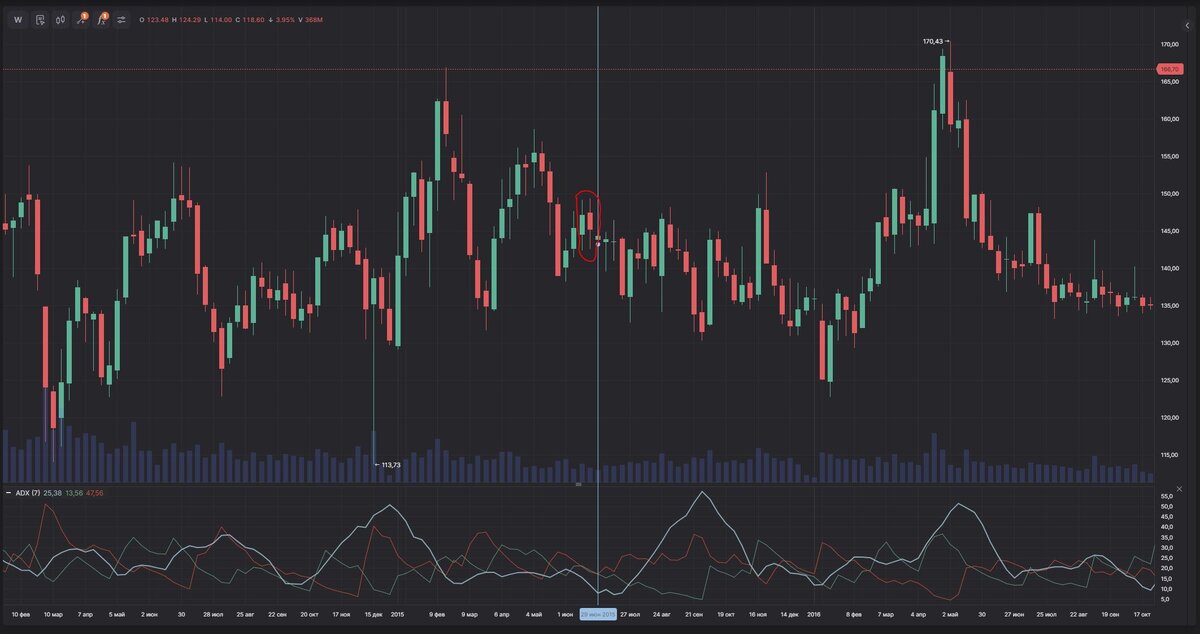1200x634 pixels.
Task: Click the 166.70 price level tag
Action: 1169,69
